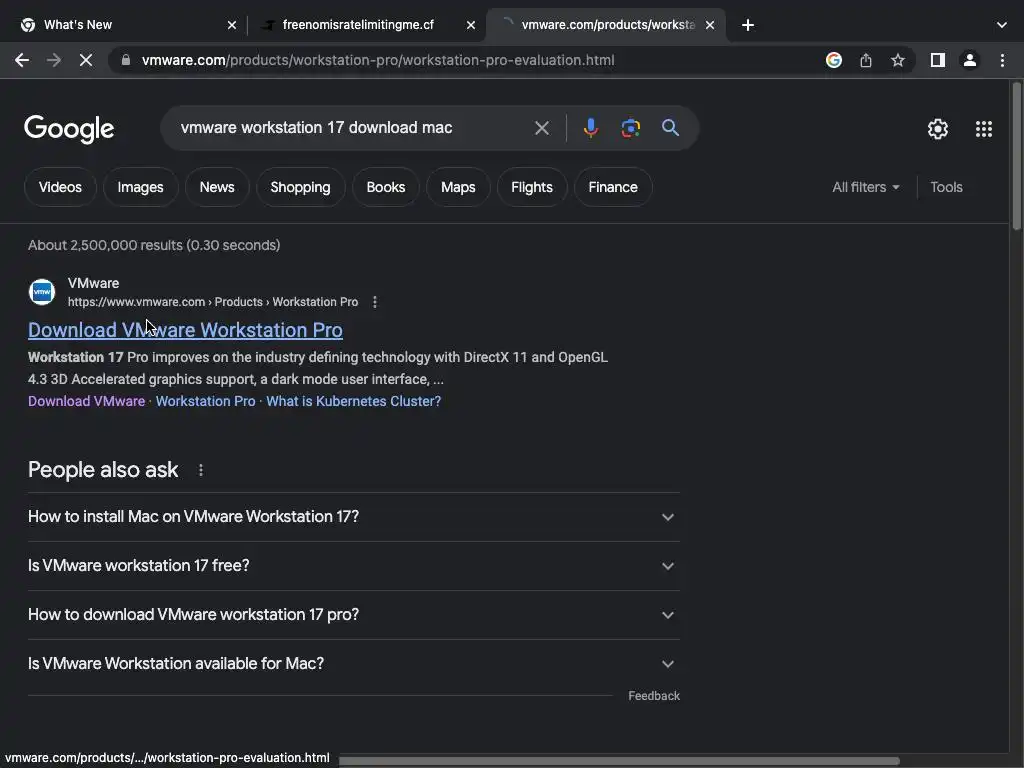Open Chrome's three-dot menu
This screenshot has height=768, width=1024.
coord(1002,60)
